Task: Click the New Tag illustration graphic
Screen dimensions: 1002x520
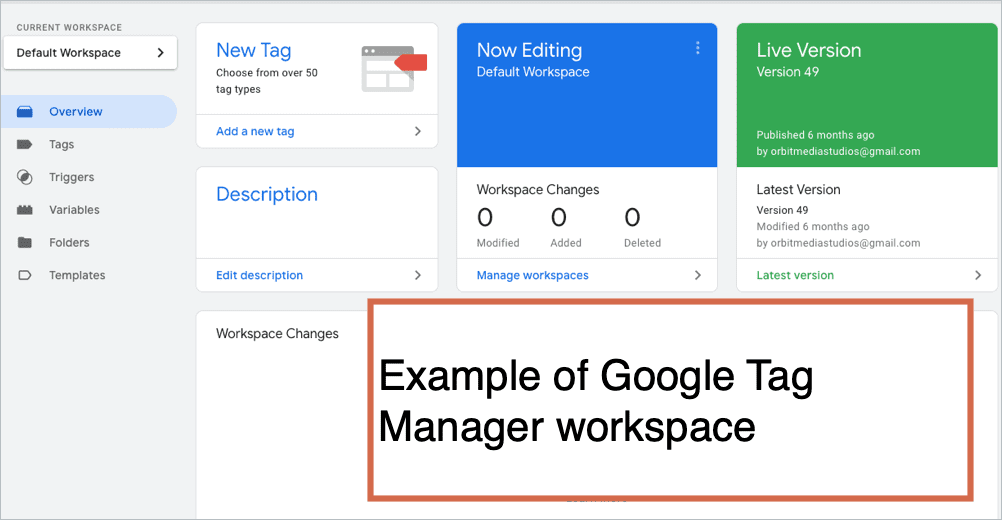Action: coord(393,67)
